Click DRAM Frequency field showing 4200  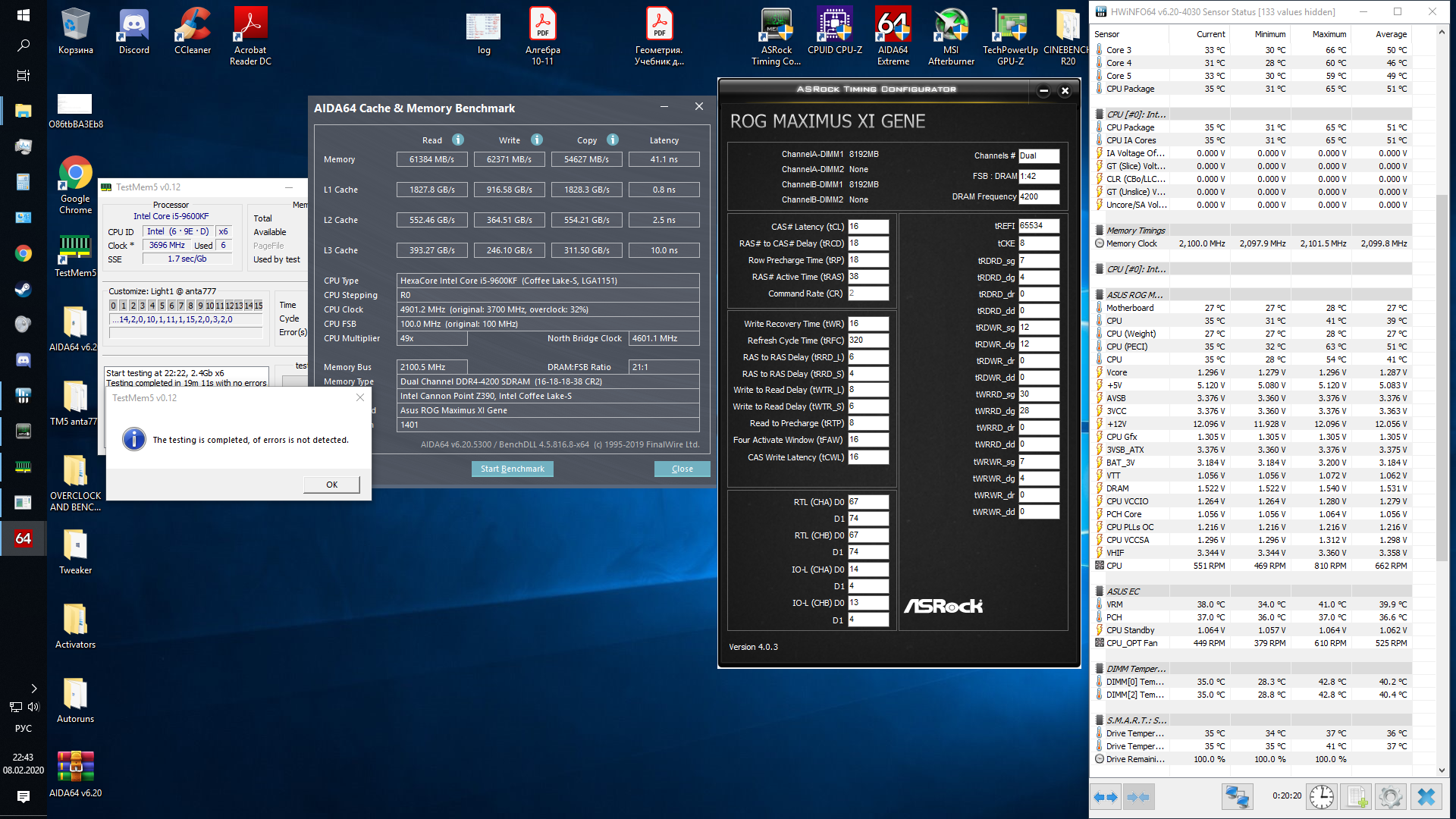click(1038, 196)
